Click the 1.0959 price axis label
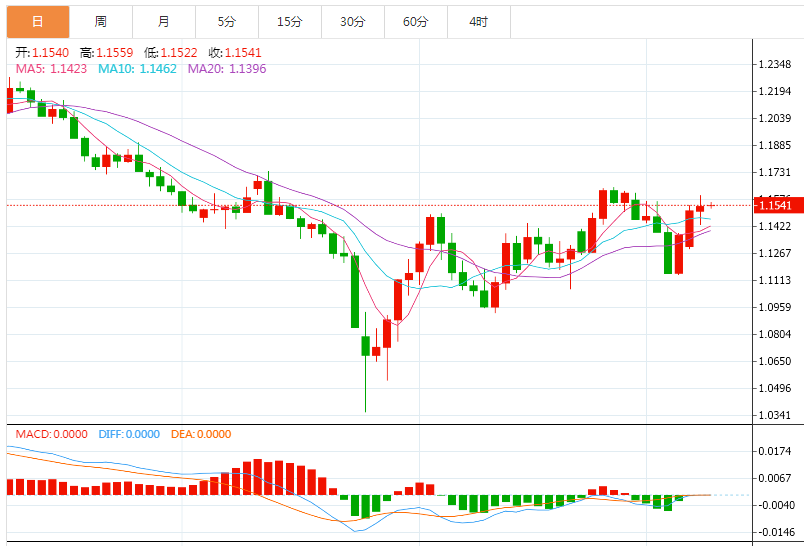Screen dimensions: 804x546 click(775, 307)
